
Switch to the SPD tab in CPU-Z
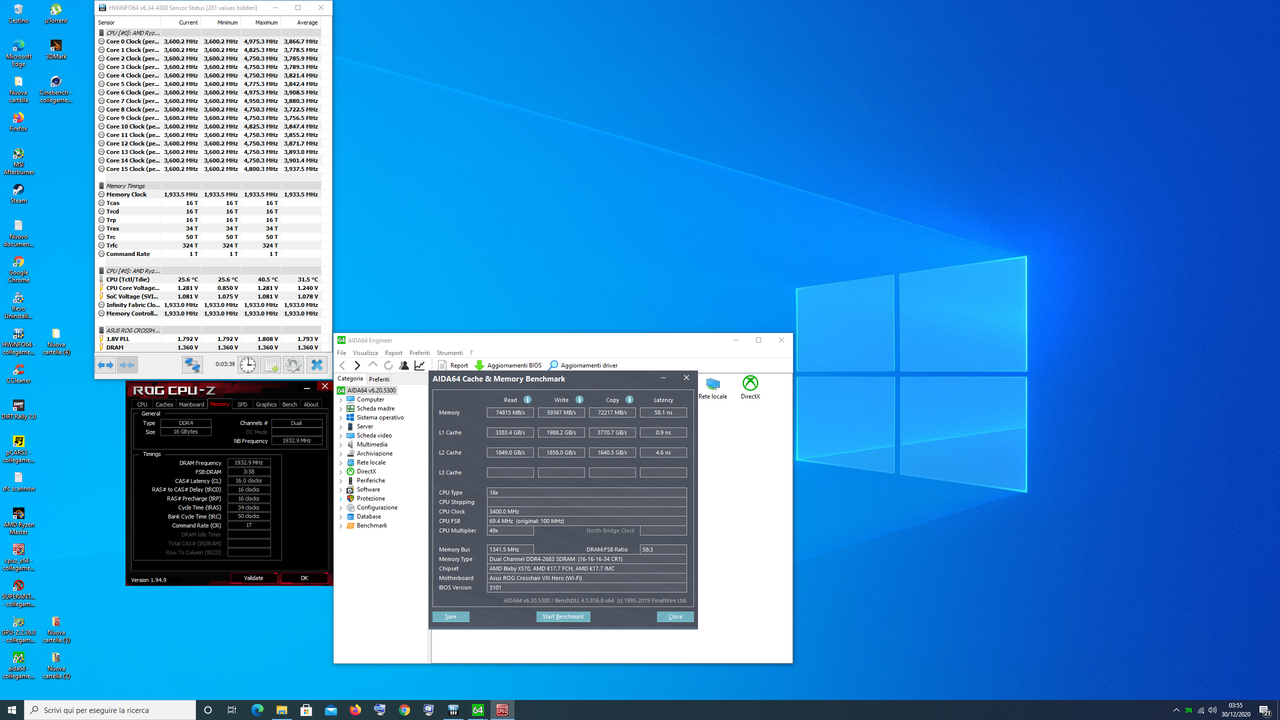243,404
